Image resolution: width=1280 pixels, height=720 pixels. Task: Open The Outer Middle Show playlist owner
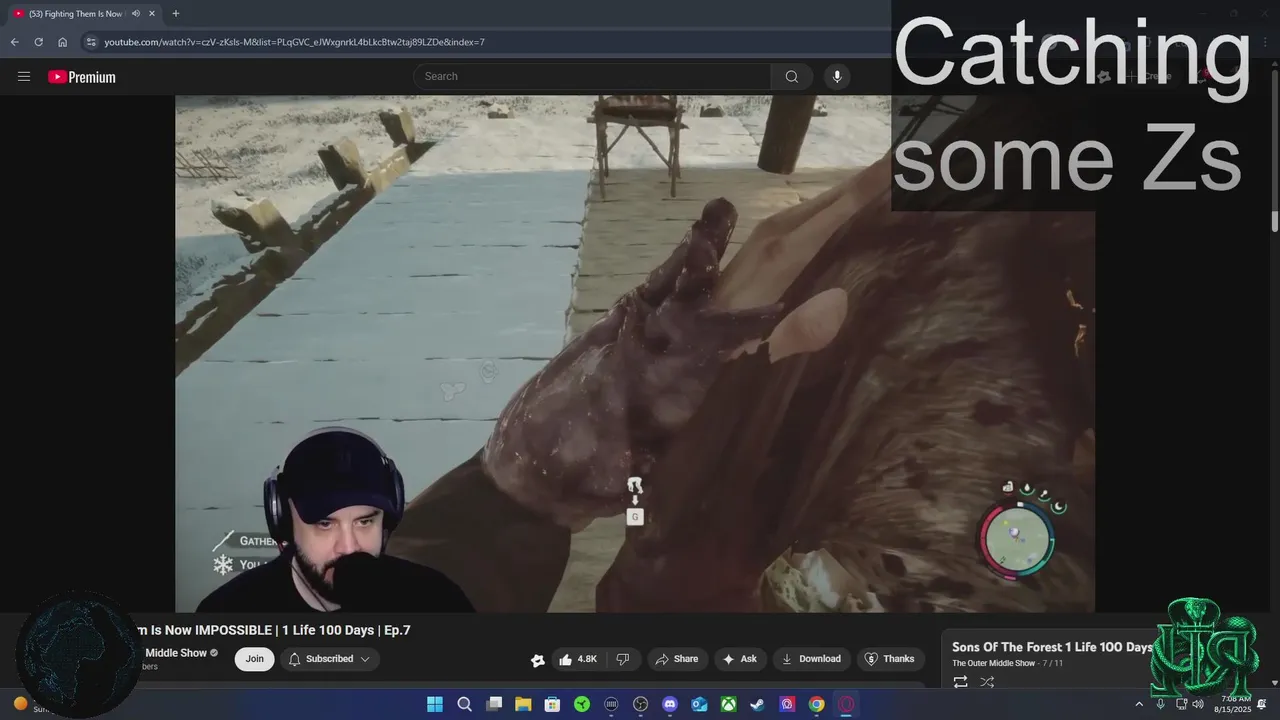pos(993,663)
